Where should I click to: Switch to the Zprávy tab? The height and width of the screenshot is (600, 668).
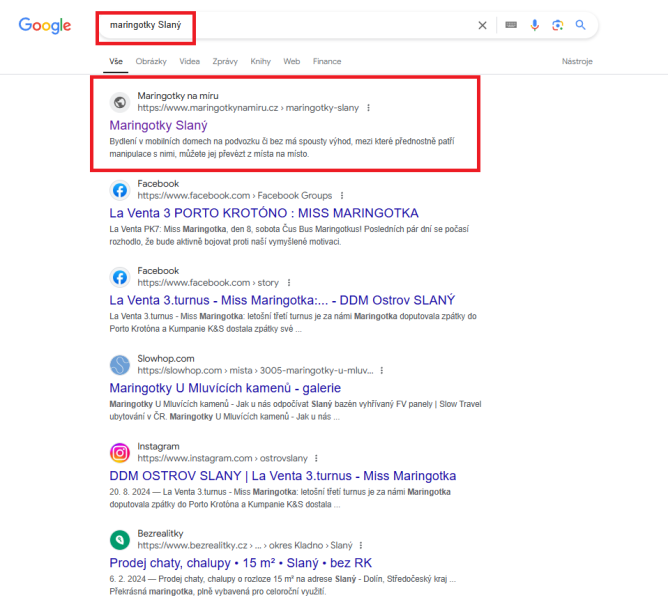point(225,61)
